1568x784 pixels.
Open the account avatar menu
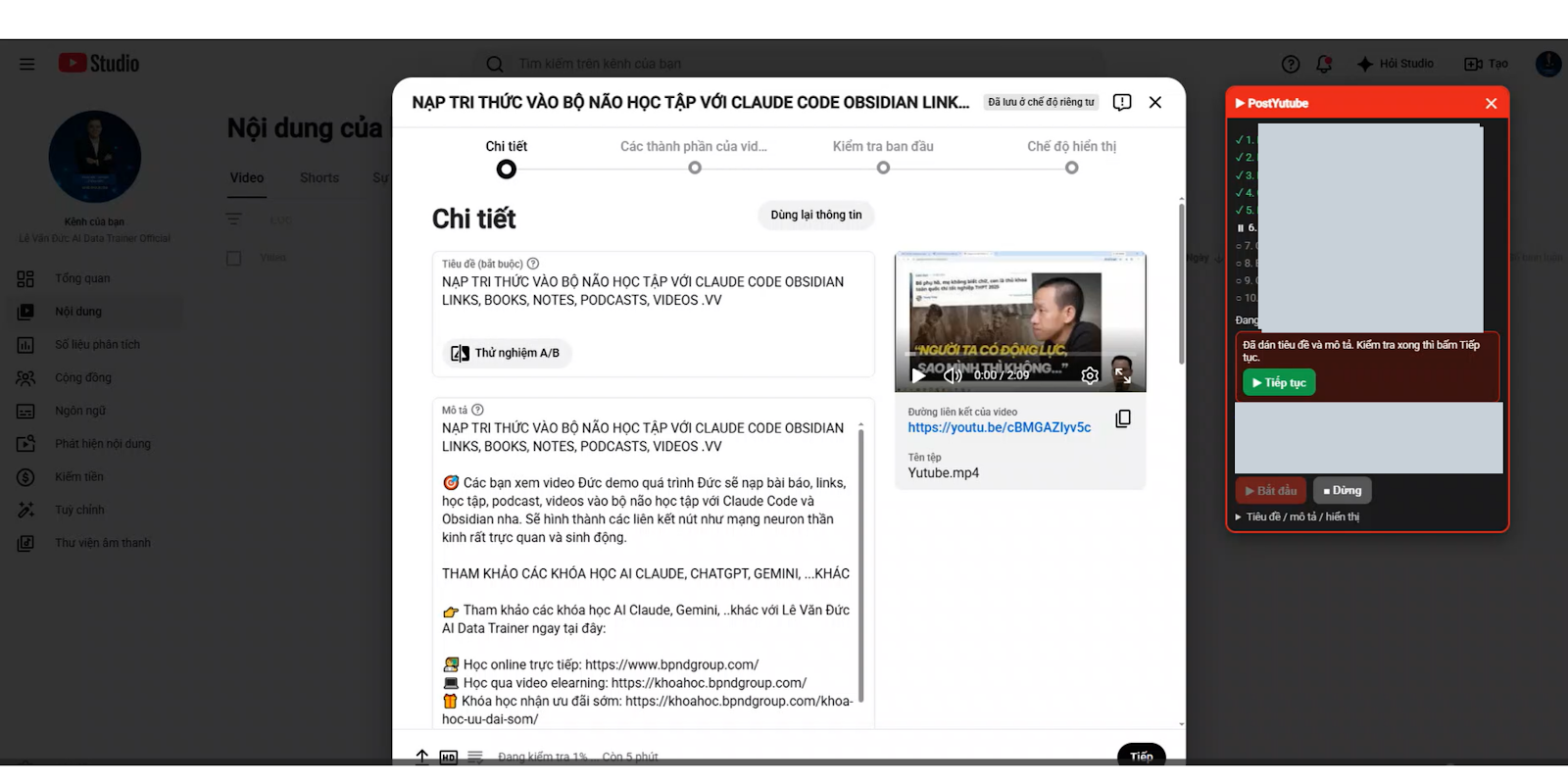[1548, 64]
